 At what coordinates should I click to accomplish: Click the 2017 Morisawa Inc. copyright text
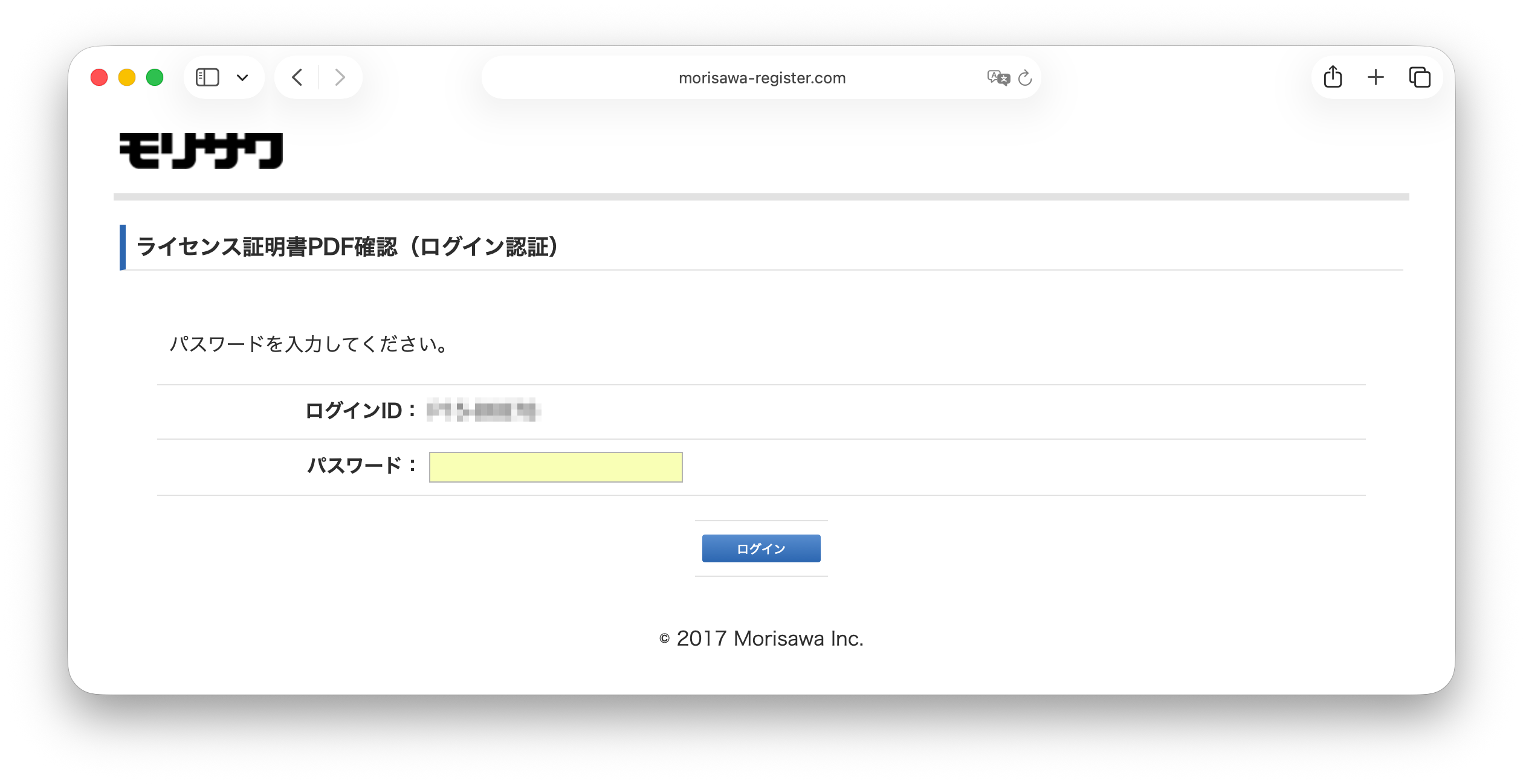coord(761,638)
